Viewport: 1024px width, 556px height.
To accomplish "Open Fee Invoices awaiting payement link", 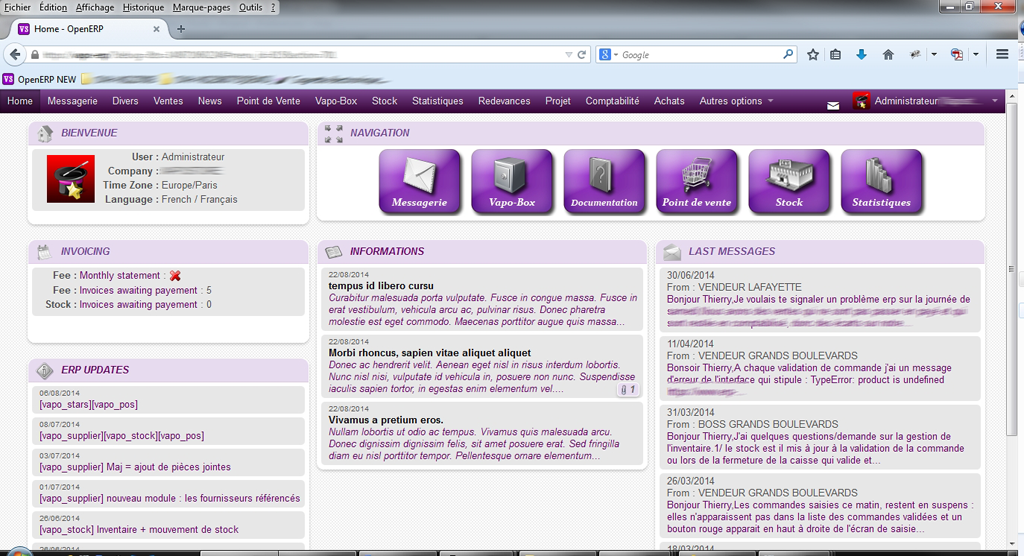I will 138,290.
